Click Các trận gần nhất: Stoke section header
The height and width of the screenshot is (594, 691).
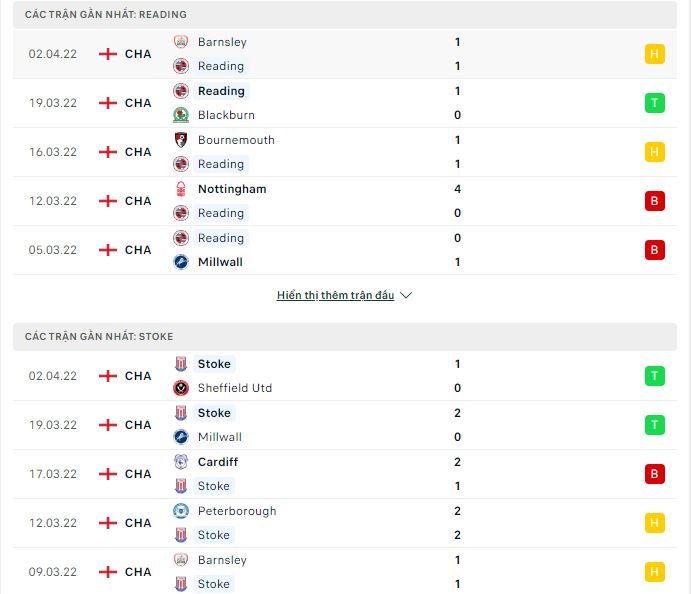coord(345,337)
